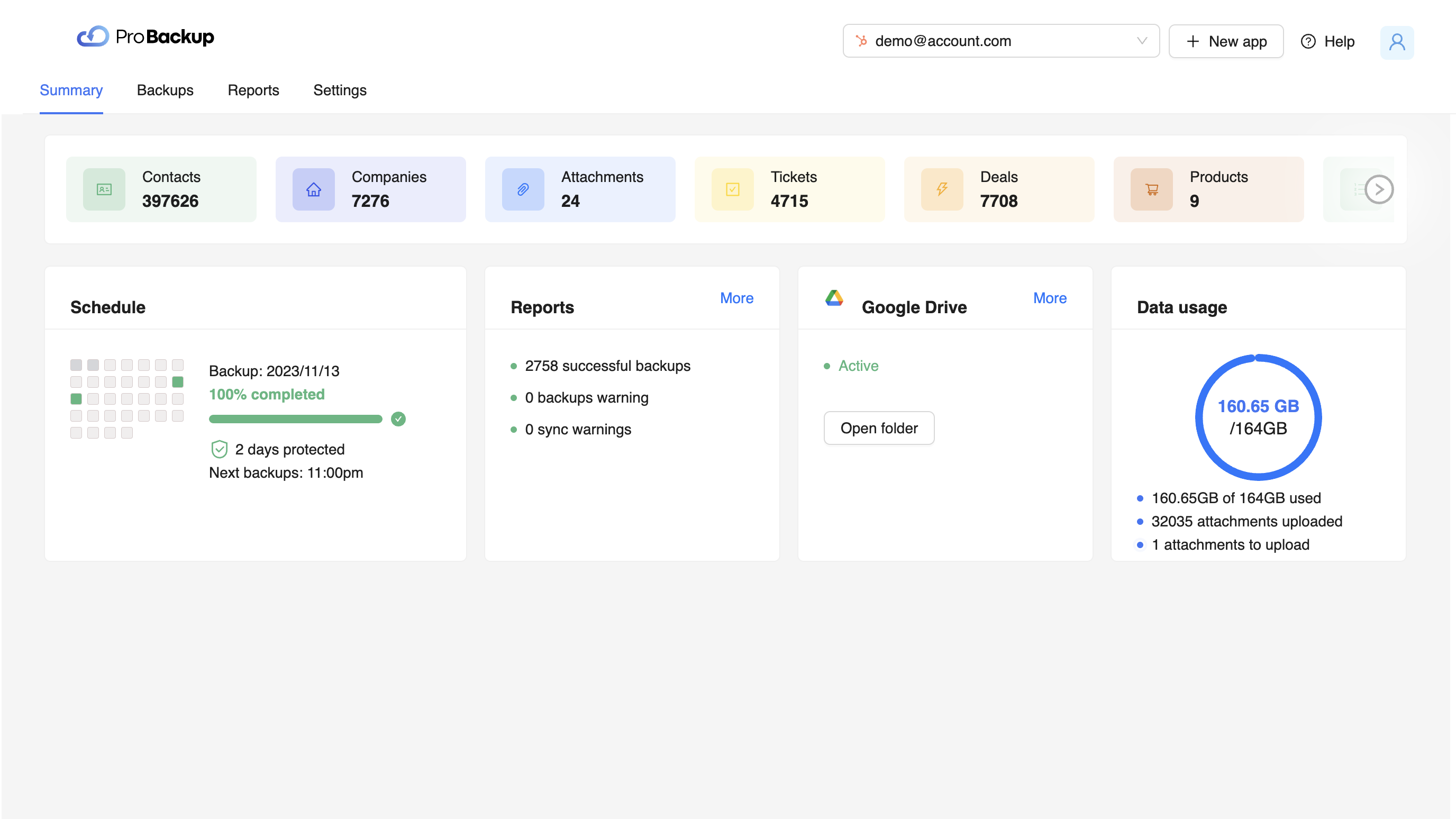Click the ProBackup cloud logo
The image size is (1456, 819).
pos(94,35)
